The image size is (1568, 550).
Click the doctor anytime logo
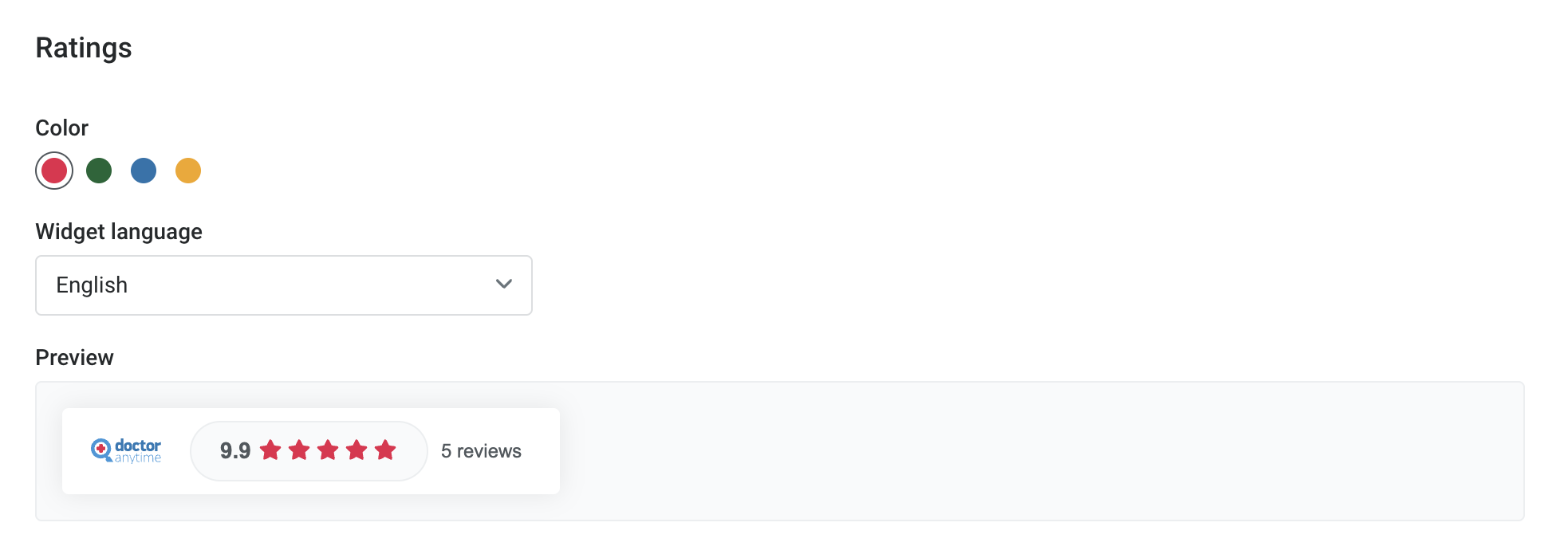tap(126, 450)
